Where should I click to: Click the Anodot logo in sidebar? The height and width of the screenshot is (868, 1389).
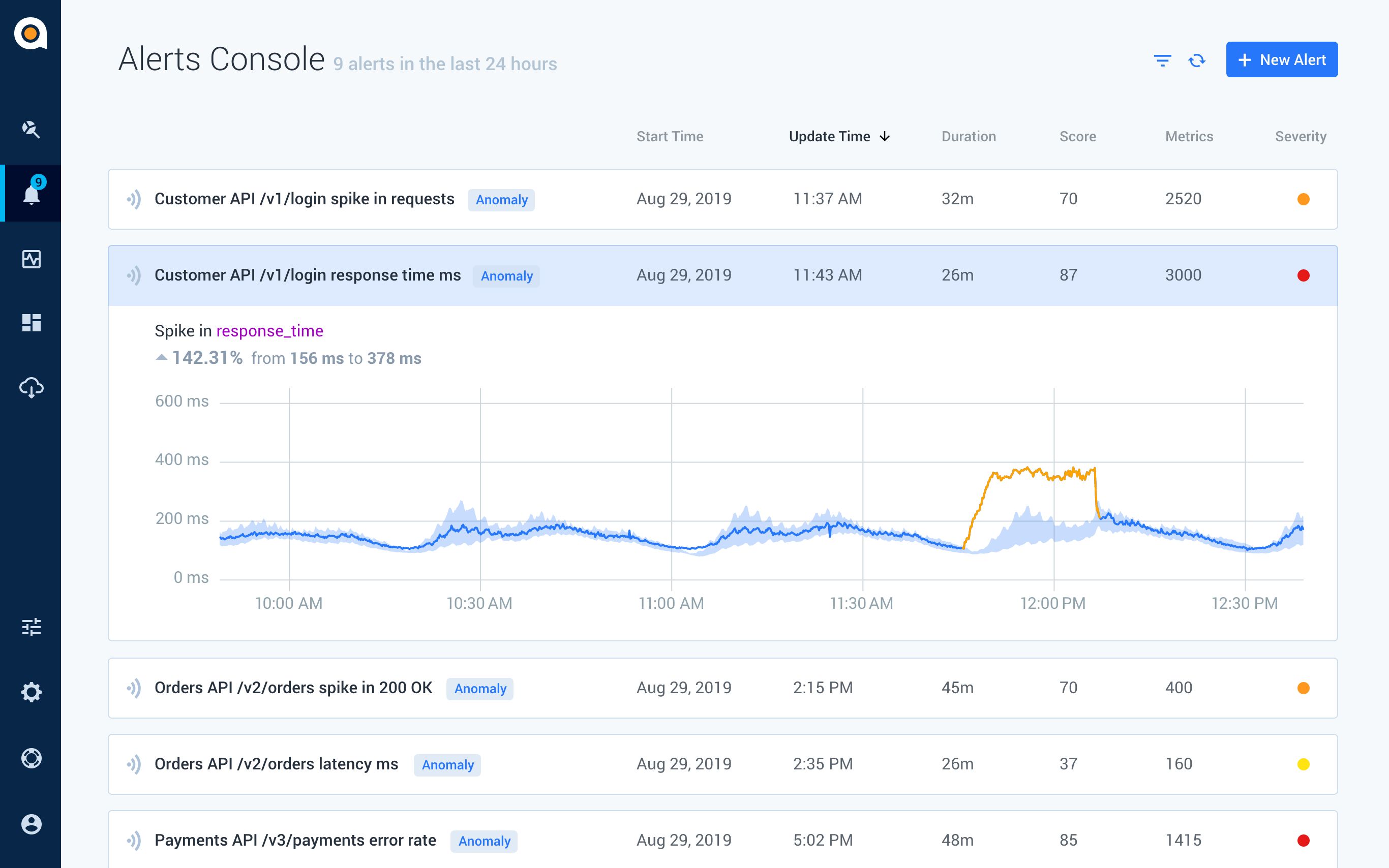[31, 34]
